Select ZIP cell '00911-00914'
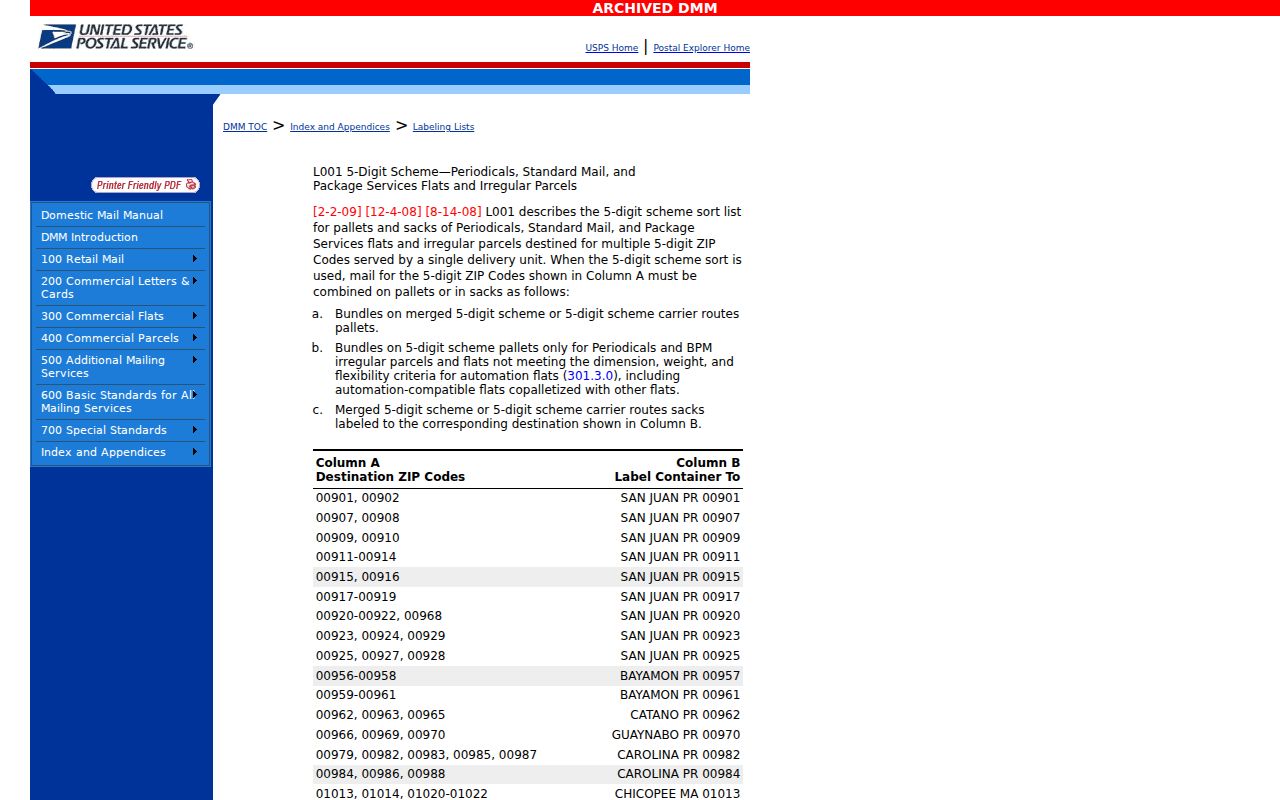 [356, 557]
